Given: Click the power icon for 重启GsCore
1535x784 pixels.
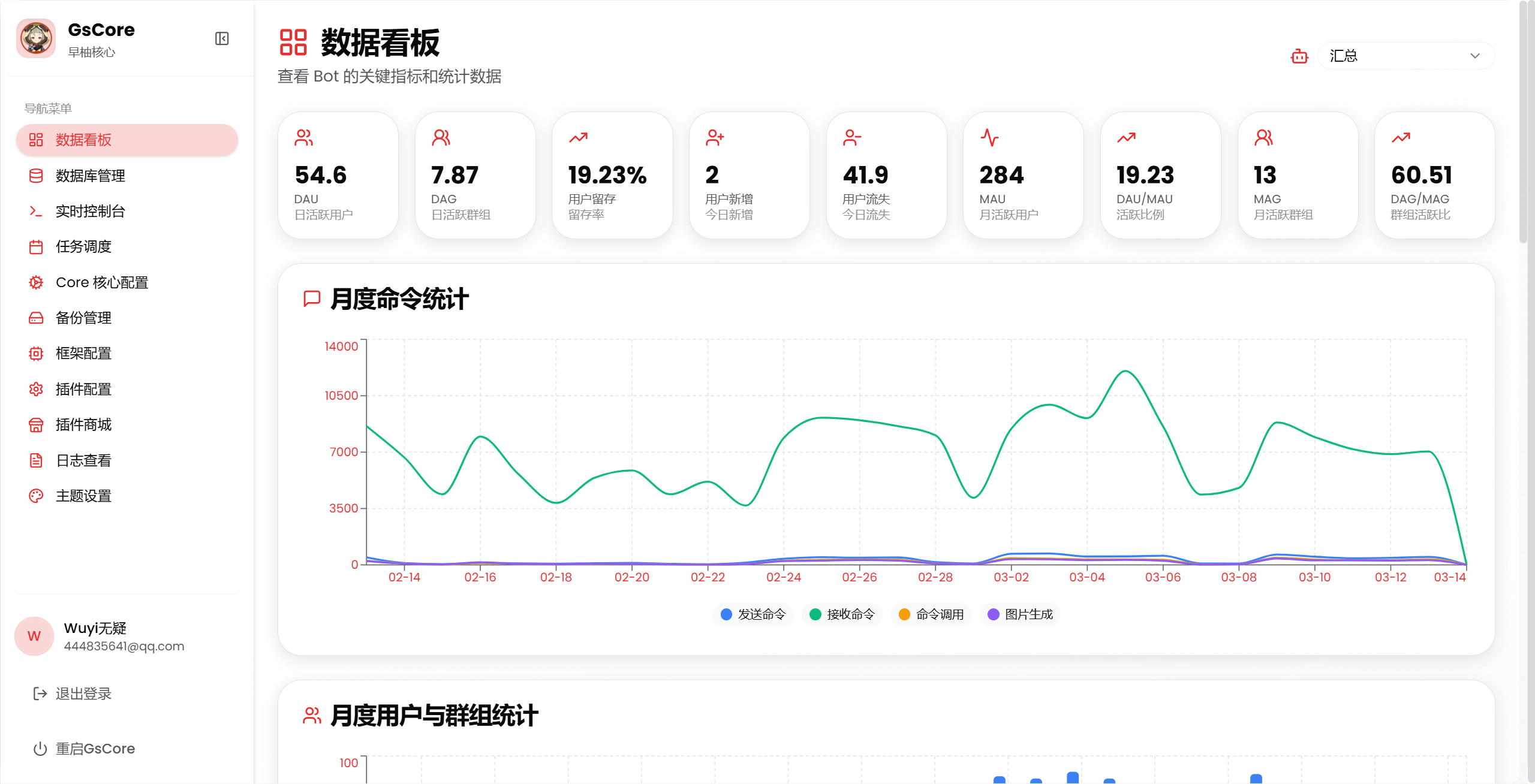Looking at the screenshot, I should (40, 749).
